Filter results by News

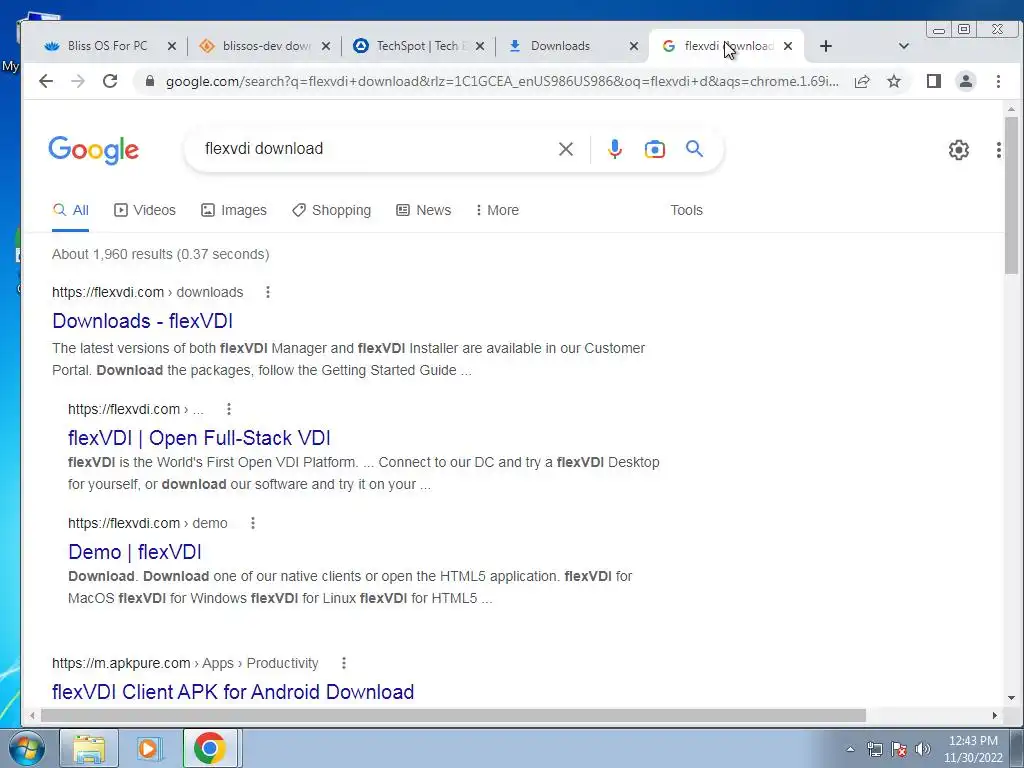coord(423,210)
